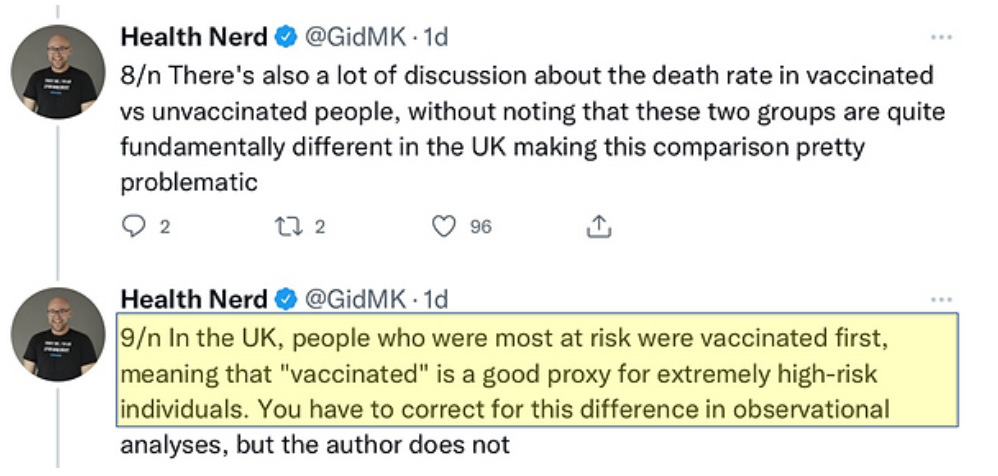The width and height of the screenshot is (998, 476).
Task: Reply to the 8/n tweet
Action: coord(134,227)
